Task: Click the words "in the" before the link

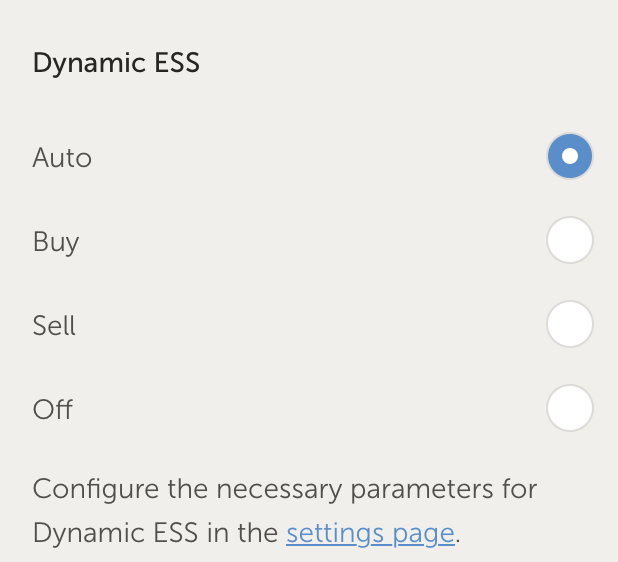Action: pyautogui.click(x=242, y=533)
